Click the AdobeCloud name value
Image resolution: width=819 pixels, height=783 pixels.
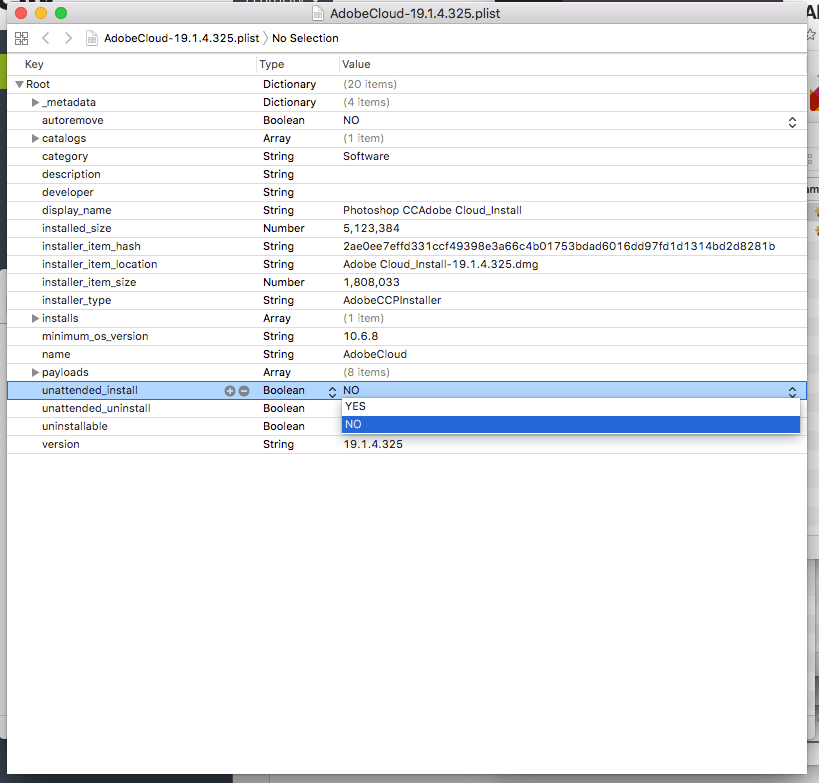(375, 354)
